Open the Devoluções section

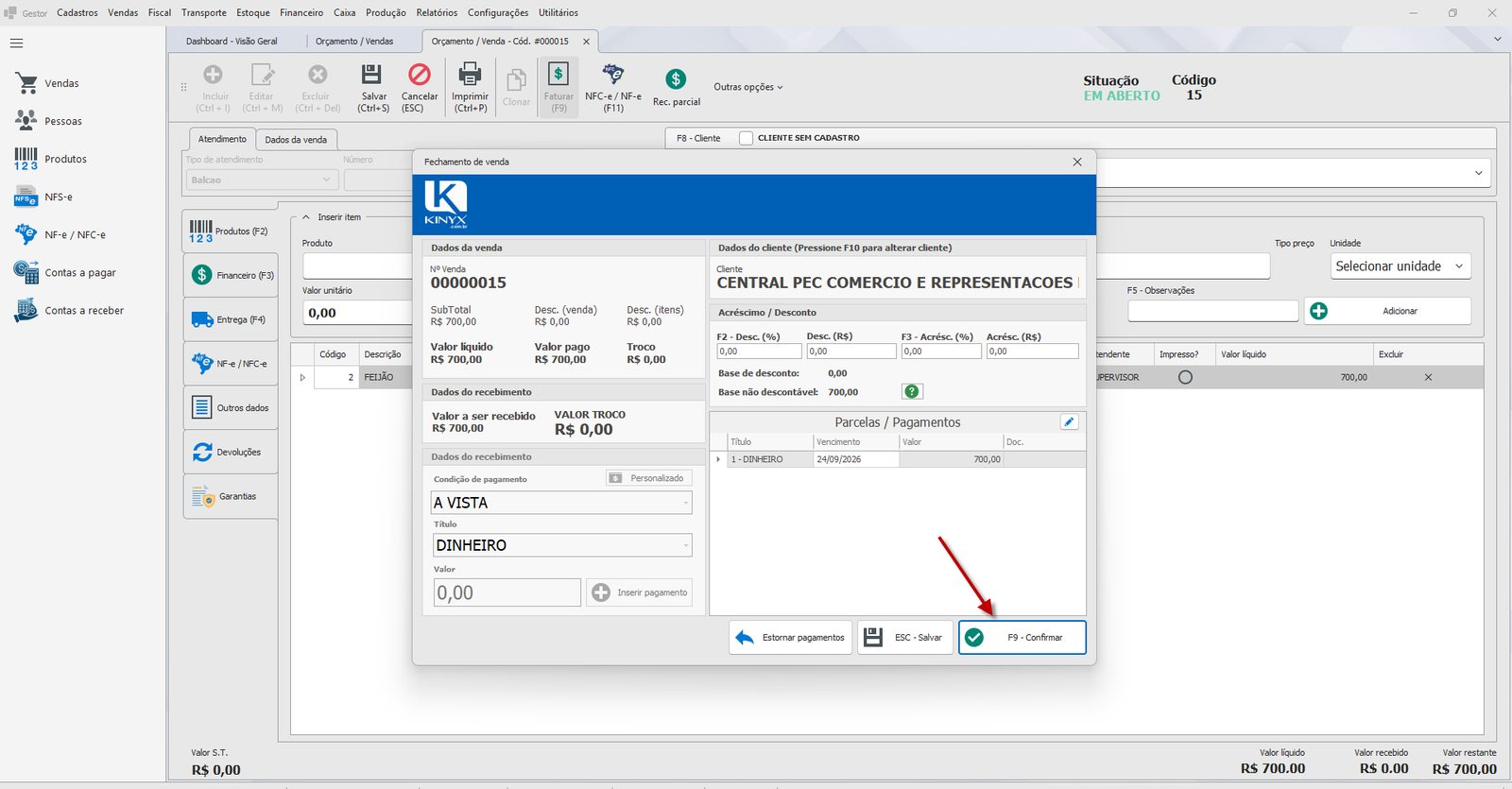[x=230, y=452]
